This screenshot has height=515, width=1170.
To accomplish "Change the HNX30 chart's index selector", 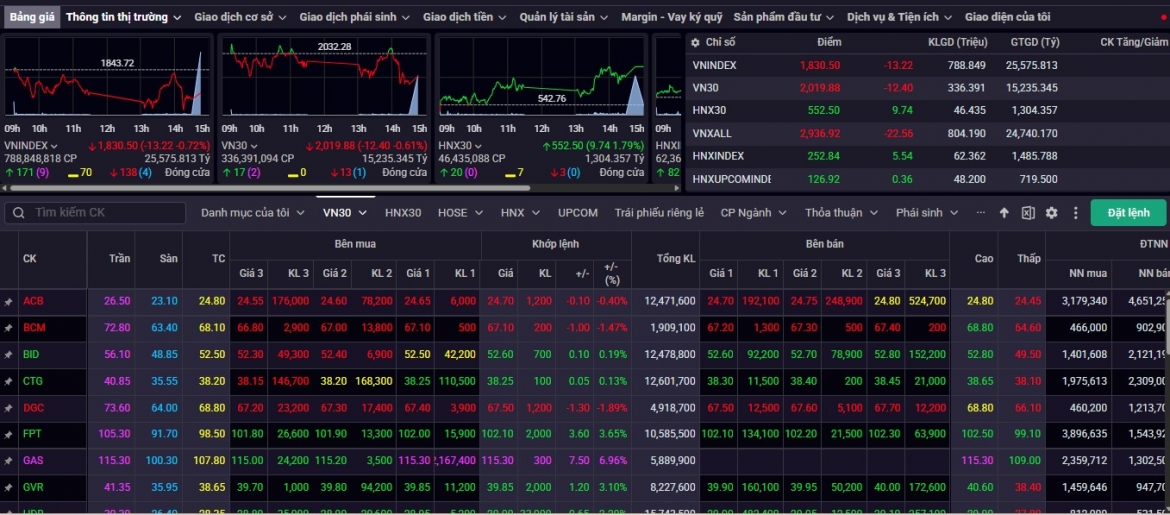I will tap(459, 146).
